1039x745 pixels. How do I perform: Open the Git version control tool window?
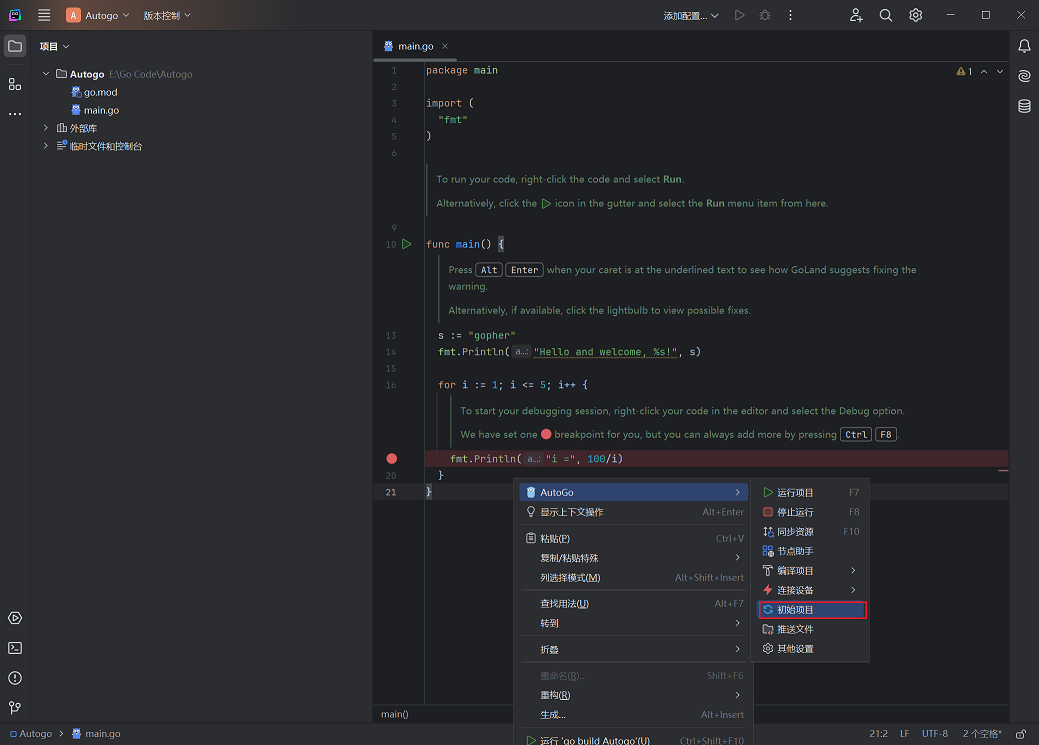coord(15,708)
